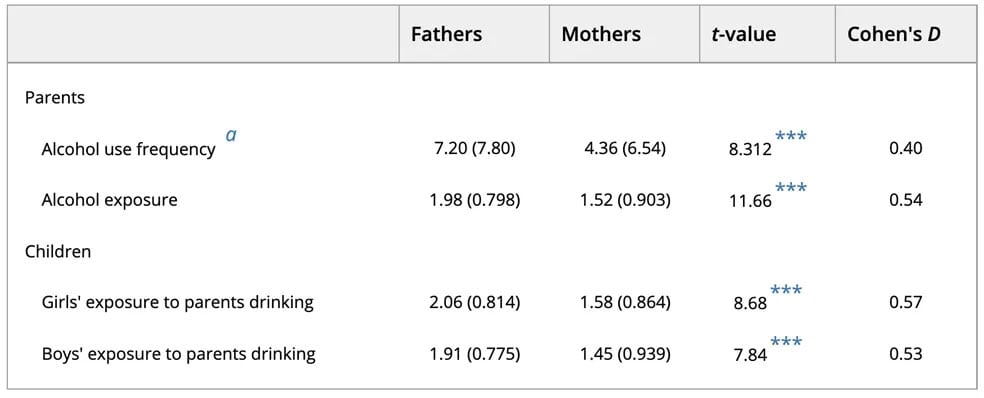Click the Alcohol use frequency row label
984x398 pixels.
coord(128,149)
